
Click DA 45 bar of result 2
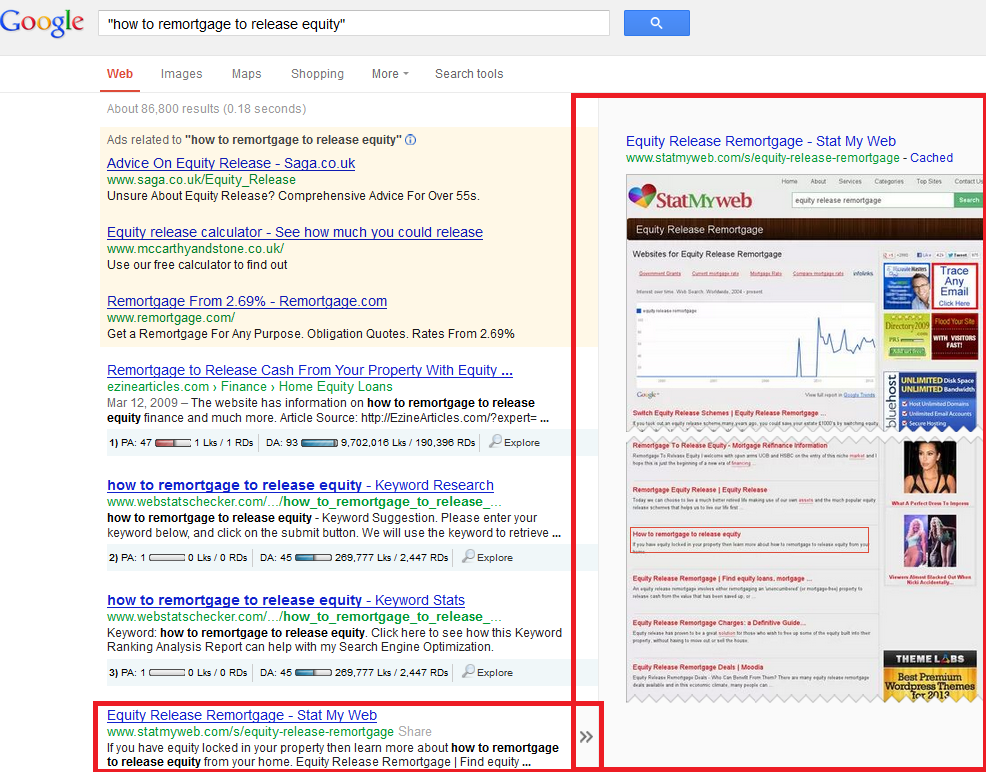[x=313, y=558]
